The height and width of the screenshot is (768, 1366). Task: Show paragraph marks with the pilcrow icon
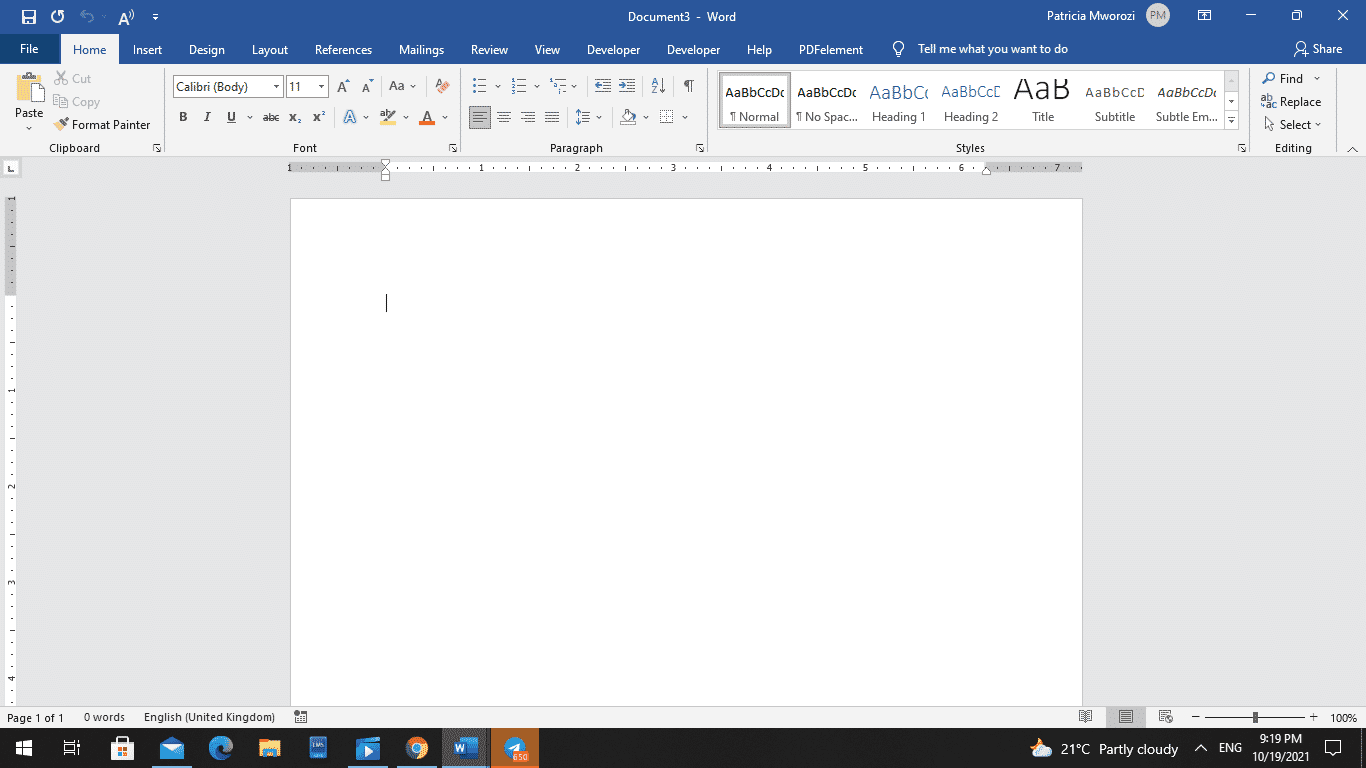687,87
